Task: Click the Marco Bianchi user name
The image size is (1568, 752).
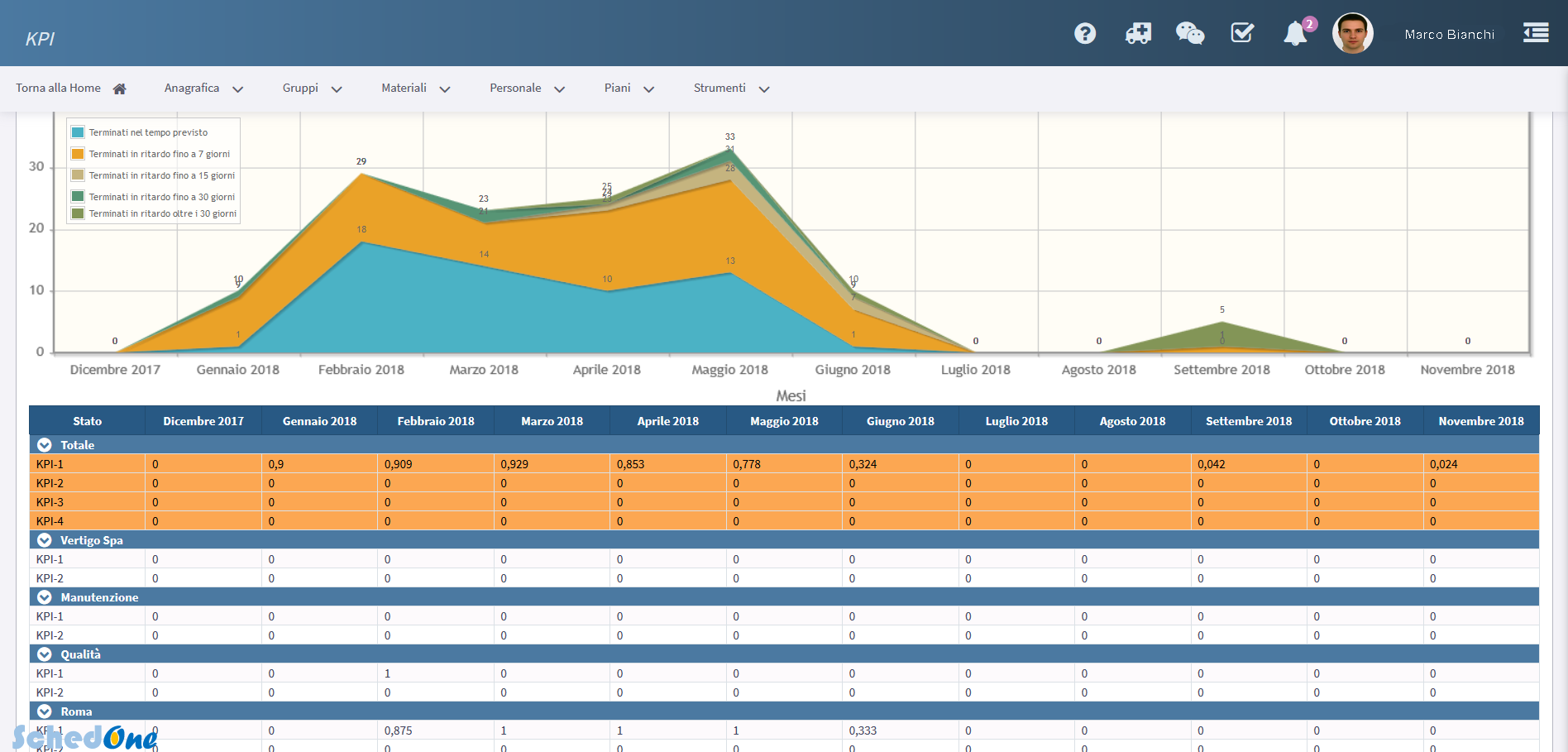Action: (x=1449, y=35)
